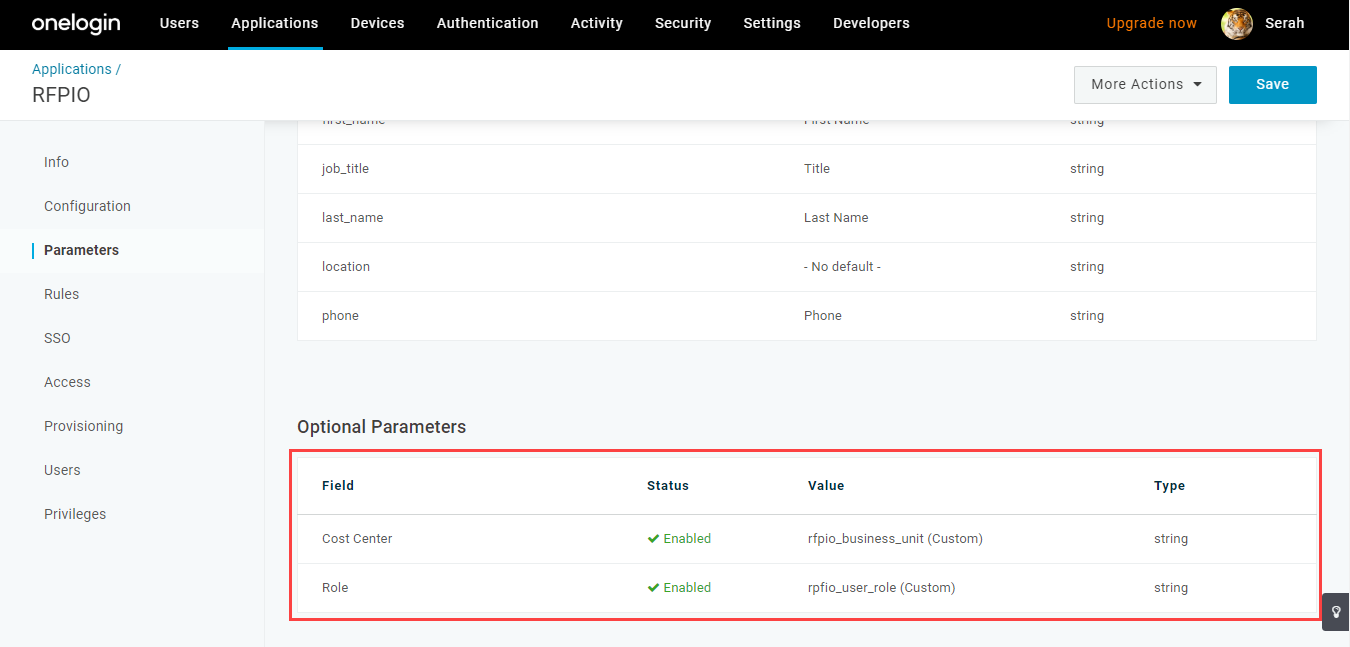Viewport: 1350px width, 647px height.
Task: Open the Authentication menu
Action: (488, 23)
